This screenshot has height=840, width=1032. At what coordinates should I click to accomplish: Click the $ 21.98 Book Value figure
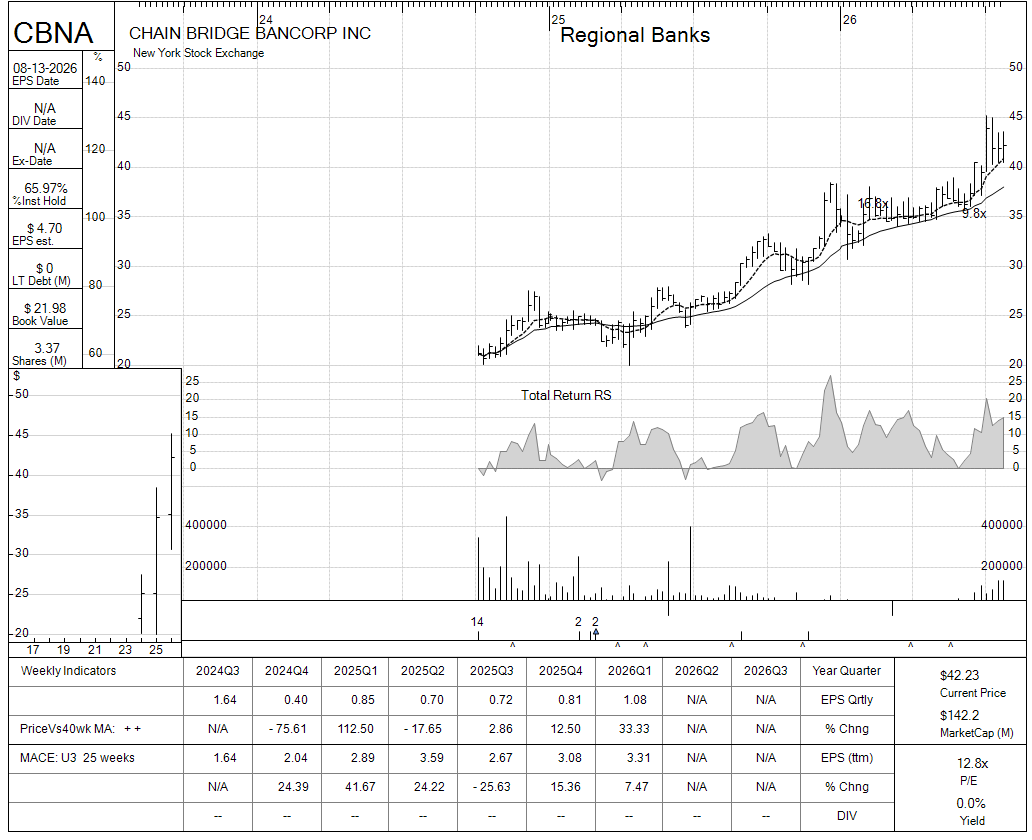click(45, 308)
